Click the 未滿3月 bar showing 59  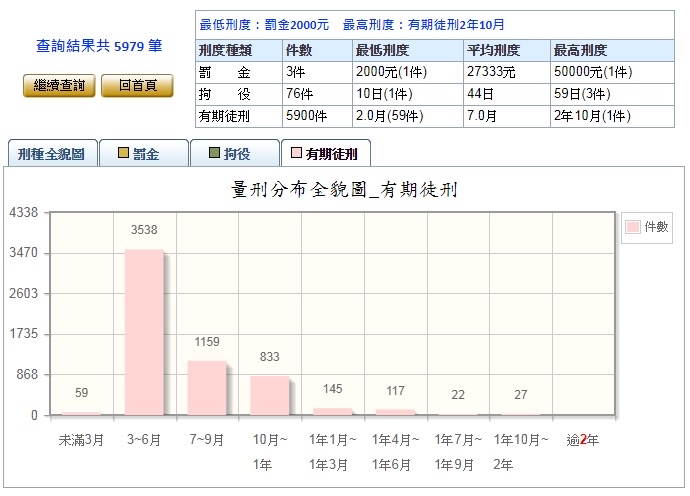tap(81, 413)
